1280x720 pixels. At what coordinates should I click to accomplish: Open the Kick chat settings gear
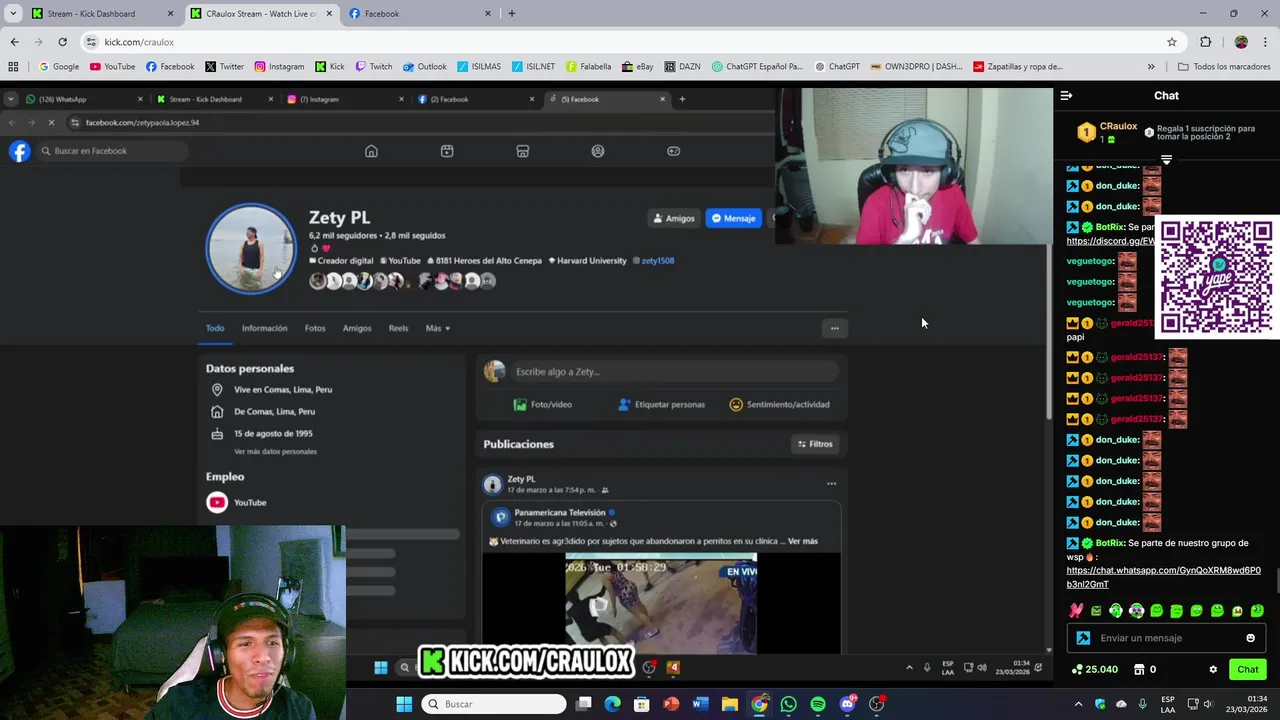point(1213,670)
